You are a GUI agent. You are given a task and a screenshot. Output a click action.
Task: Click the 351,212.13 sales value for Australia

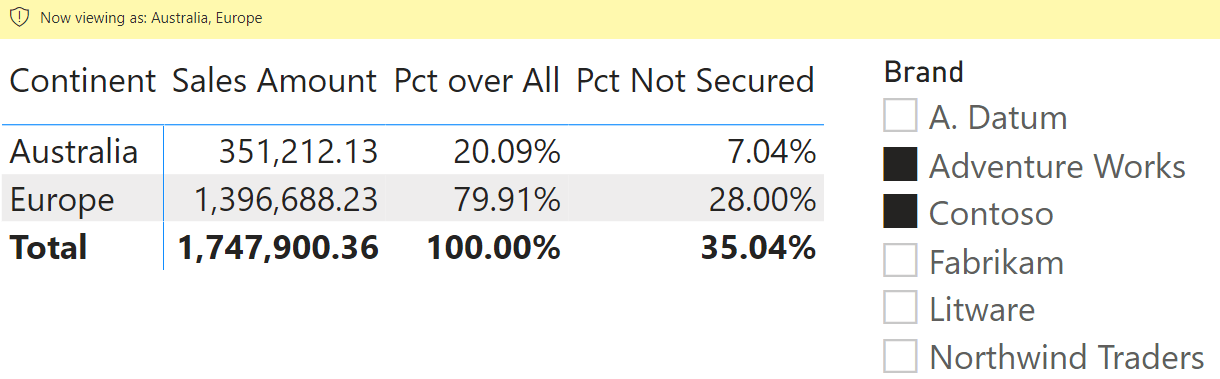click(x=299, y=151)
